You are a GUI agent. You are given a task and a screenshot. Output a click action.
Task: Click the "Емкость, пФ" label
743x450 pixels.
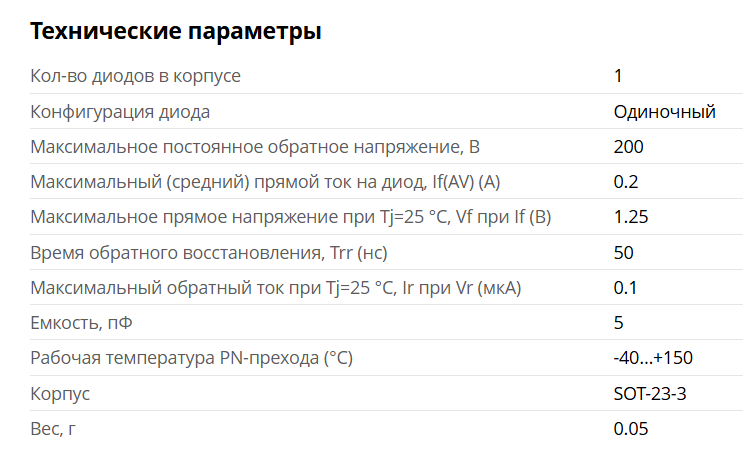pyautogui.click(x=81, y=323)
